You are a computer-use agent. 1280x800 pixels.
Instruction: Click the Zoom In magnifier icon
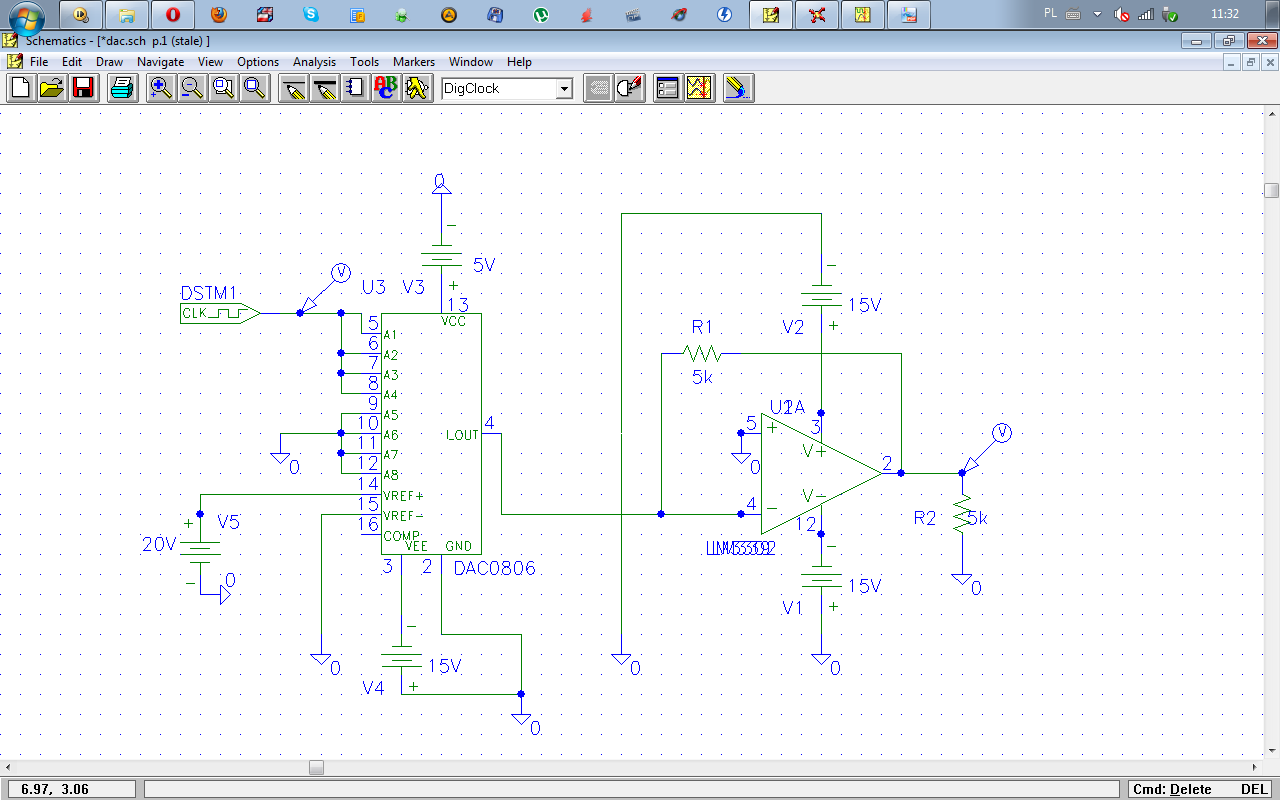coord(160,88)
